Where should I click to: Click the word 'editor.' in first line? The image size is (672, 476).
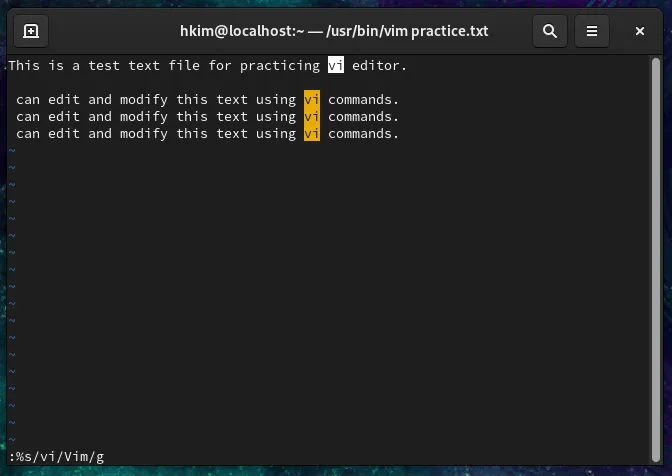379,66
